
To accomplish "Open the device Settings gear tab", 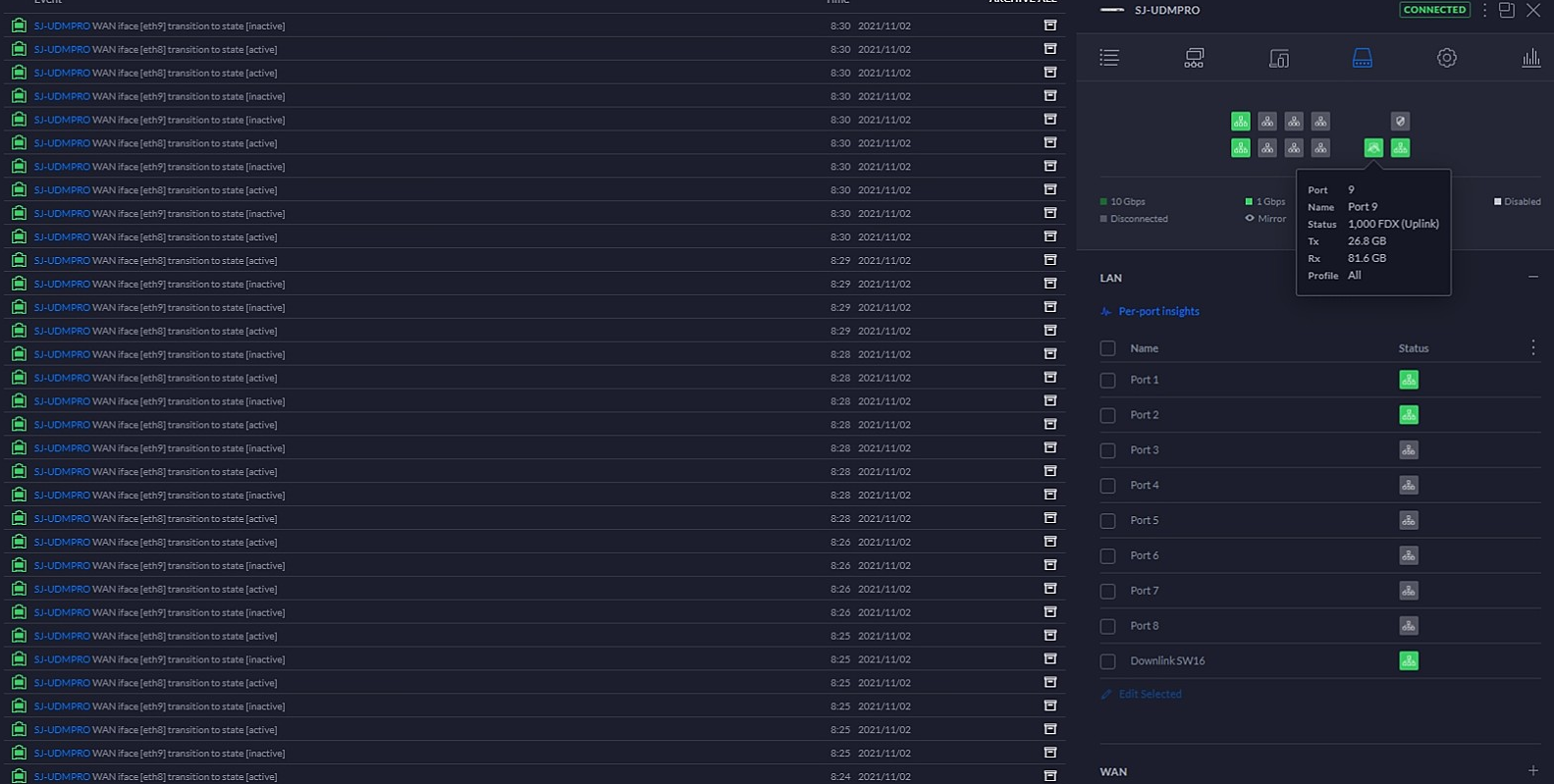I will (1447, 58).
